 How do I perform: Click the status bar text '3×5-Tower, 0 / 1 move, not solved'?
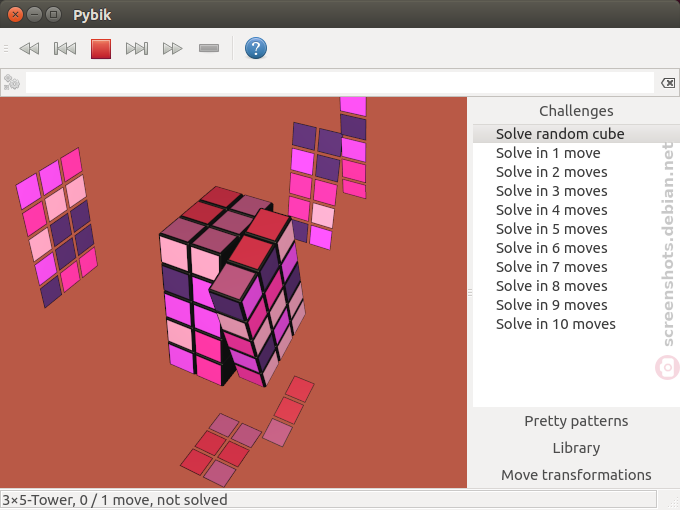point(115,500)
